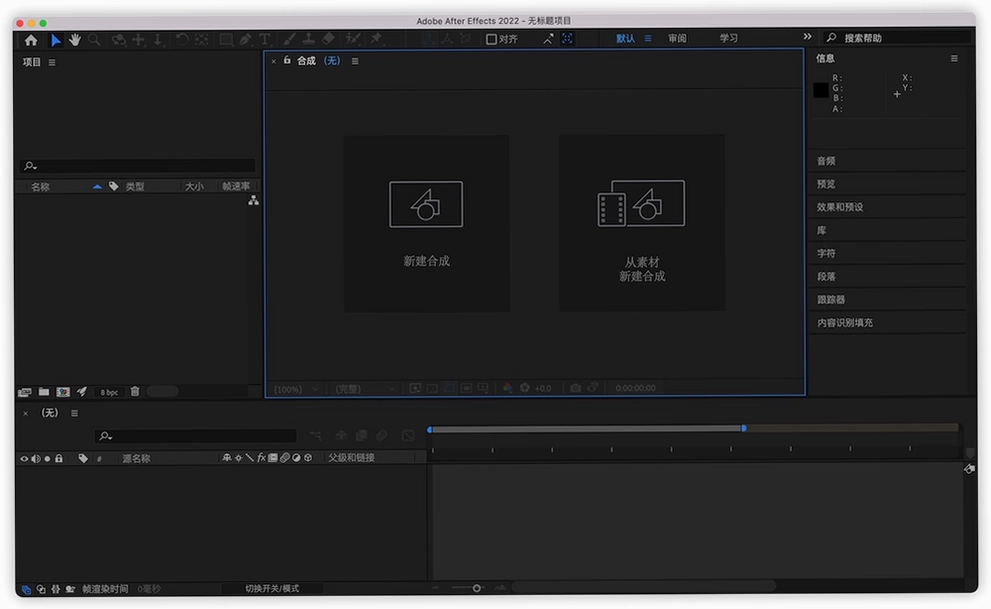Click the snap collapse arrow icon beside 对齐

tap(548, 39)
